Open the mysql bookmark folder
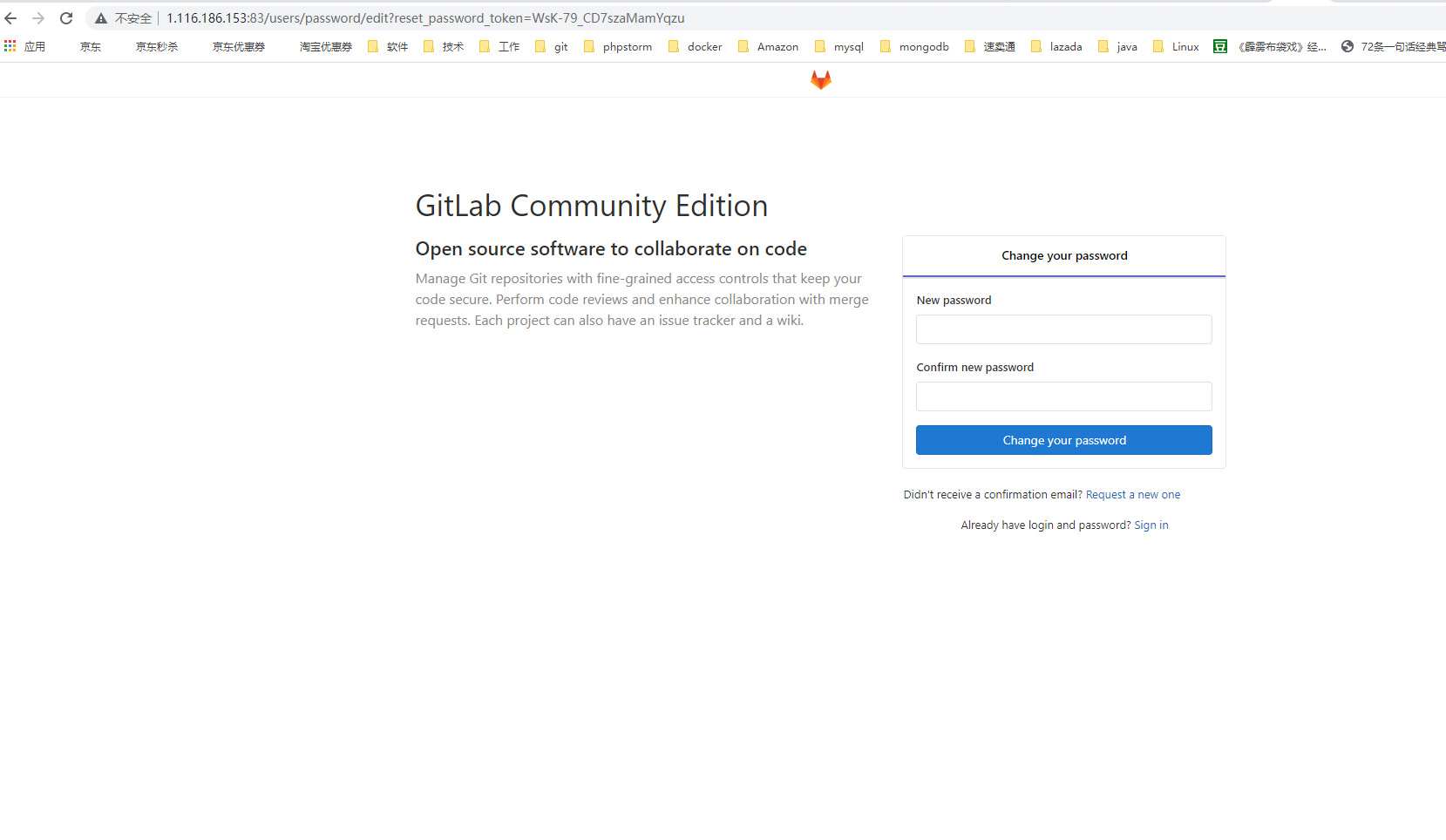Image resolution: width=1446 pixels, height=840 pixels. click(x=839, y=47)
